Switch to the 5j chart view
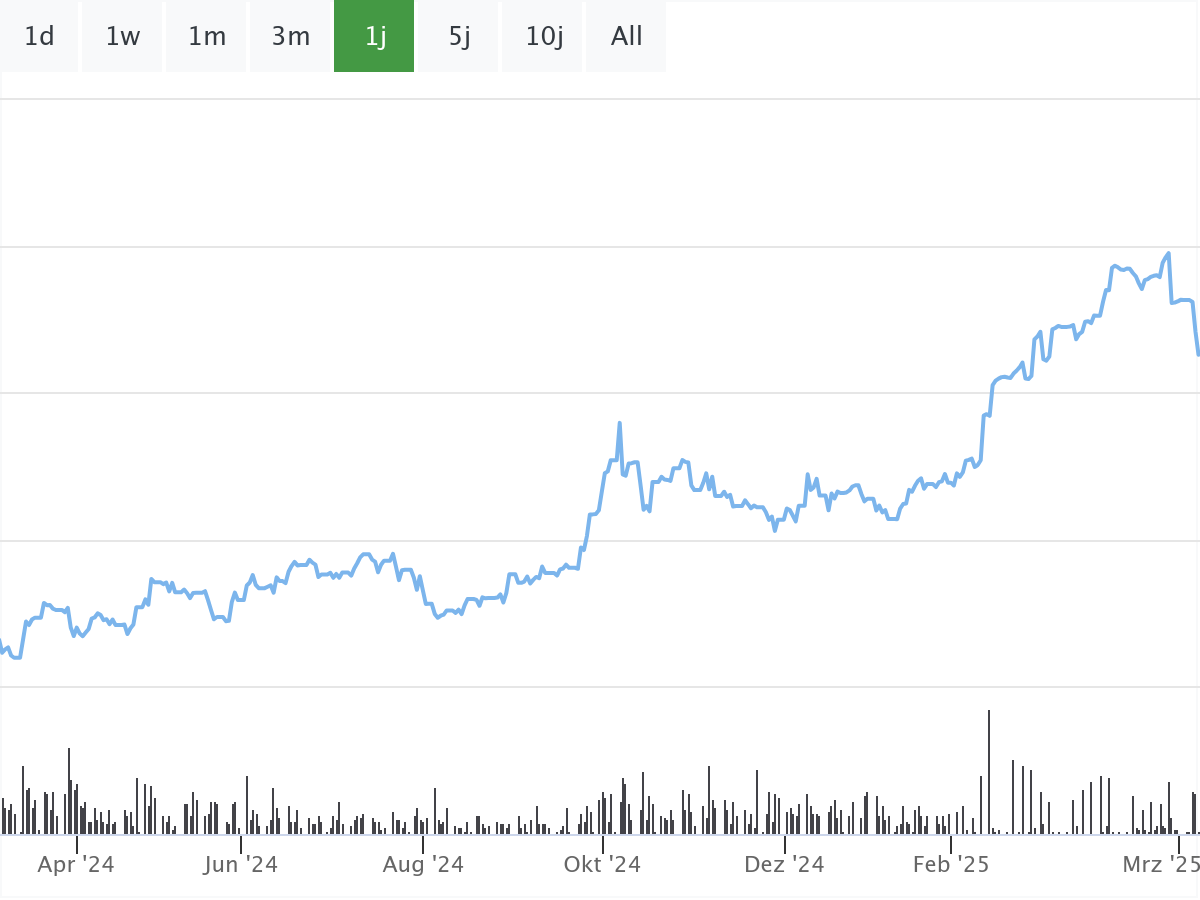 458,36
